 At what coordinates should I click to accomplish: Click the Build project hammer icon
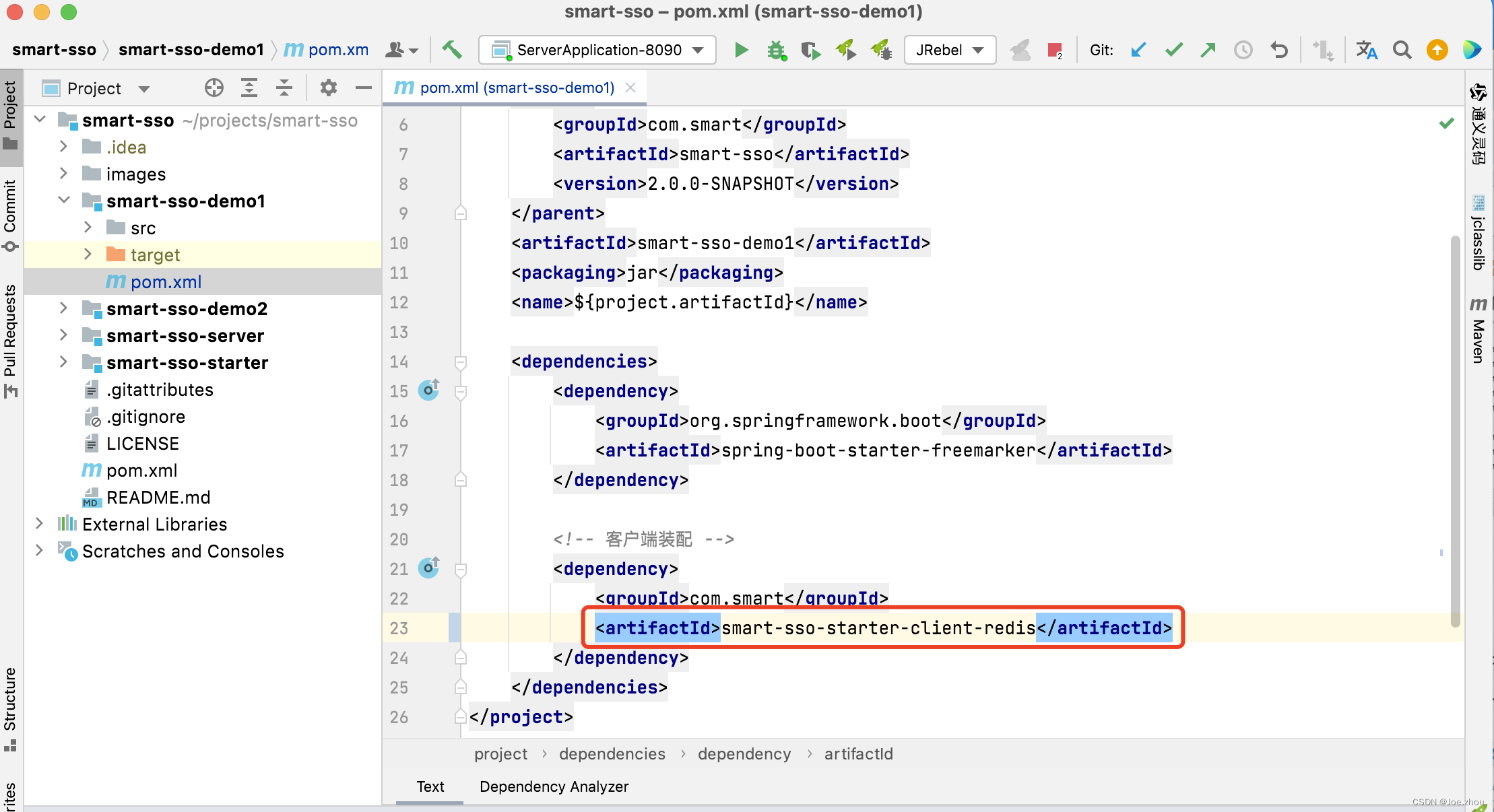click(x=451, y=50)
